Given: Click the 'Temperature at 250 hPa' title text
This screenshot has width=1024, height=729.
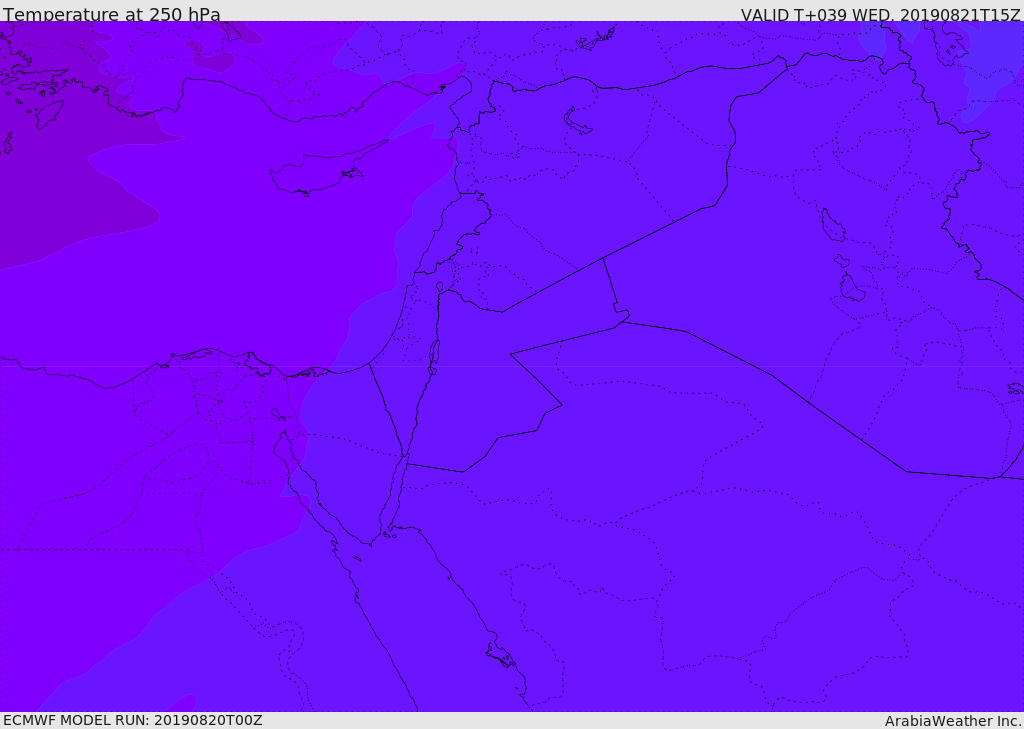Looking at the screenshot, I should (112, 14).
